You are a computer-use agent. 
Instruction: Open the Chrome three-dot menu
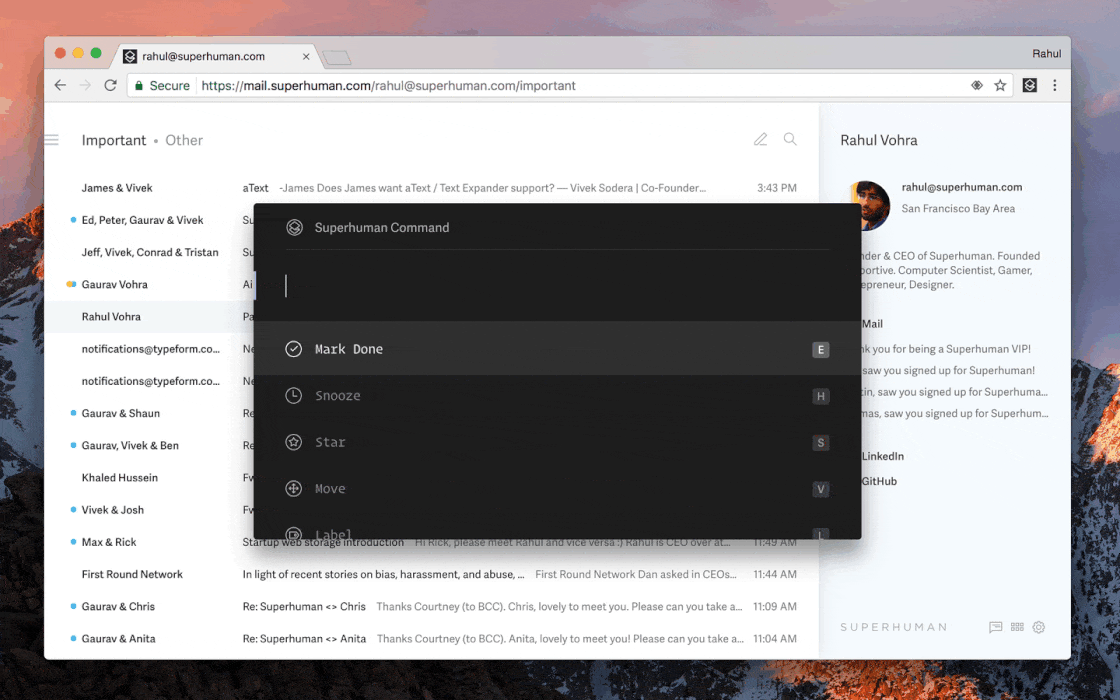[1055, 86]
